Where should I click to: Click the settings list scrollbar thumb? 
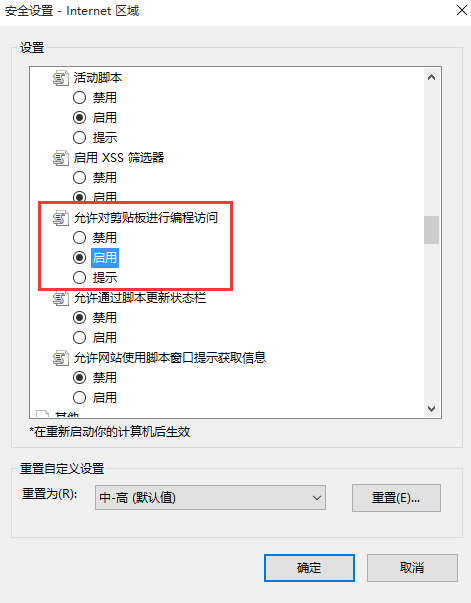pyautogui.click(x=431, y=230)
